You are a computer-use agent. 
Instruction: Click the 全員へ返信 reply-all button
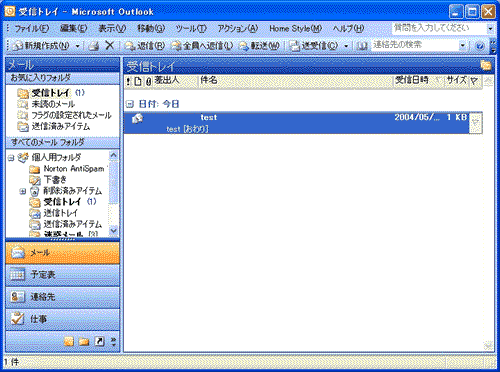(202, 46)
